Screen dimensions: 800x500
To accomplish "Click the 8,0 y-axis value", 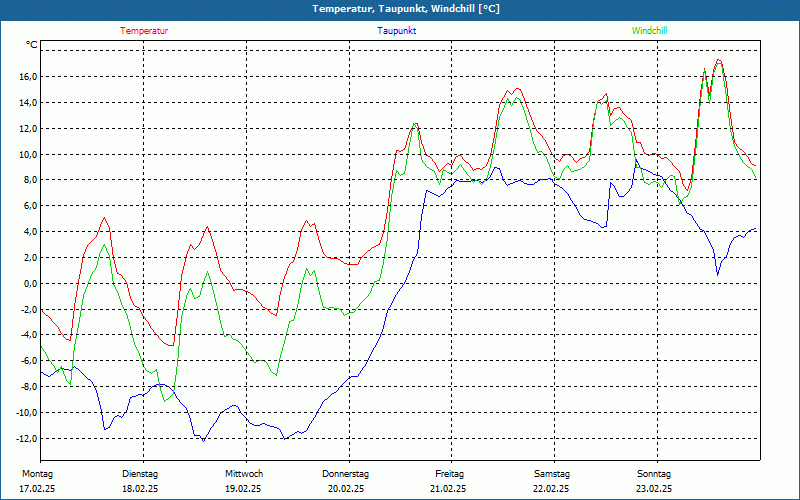I will click(x=29, y=180).
